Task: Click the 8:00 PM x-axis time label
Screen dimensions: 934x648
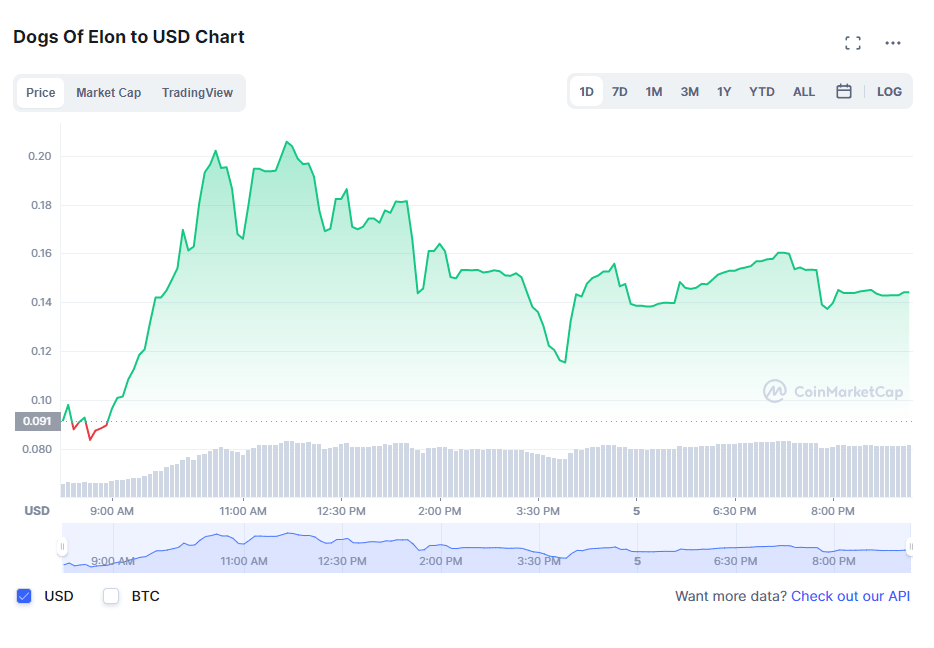Action: click(833, 511)
